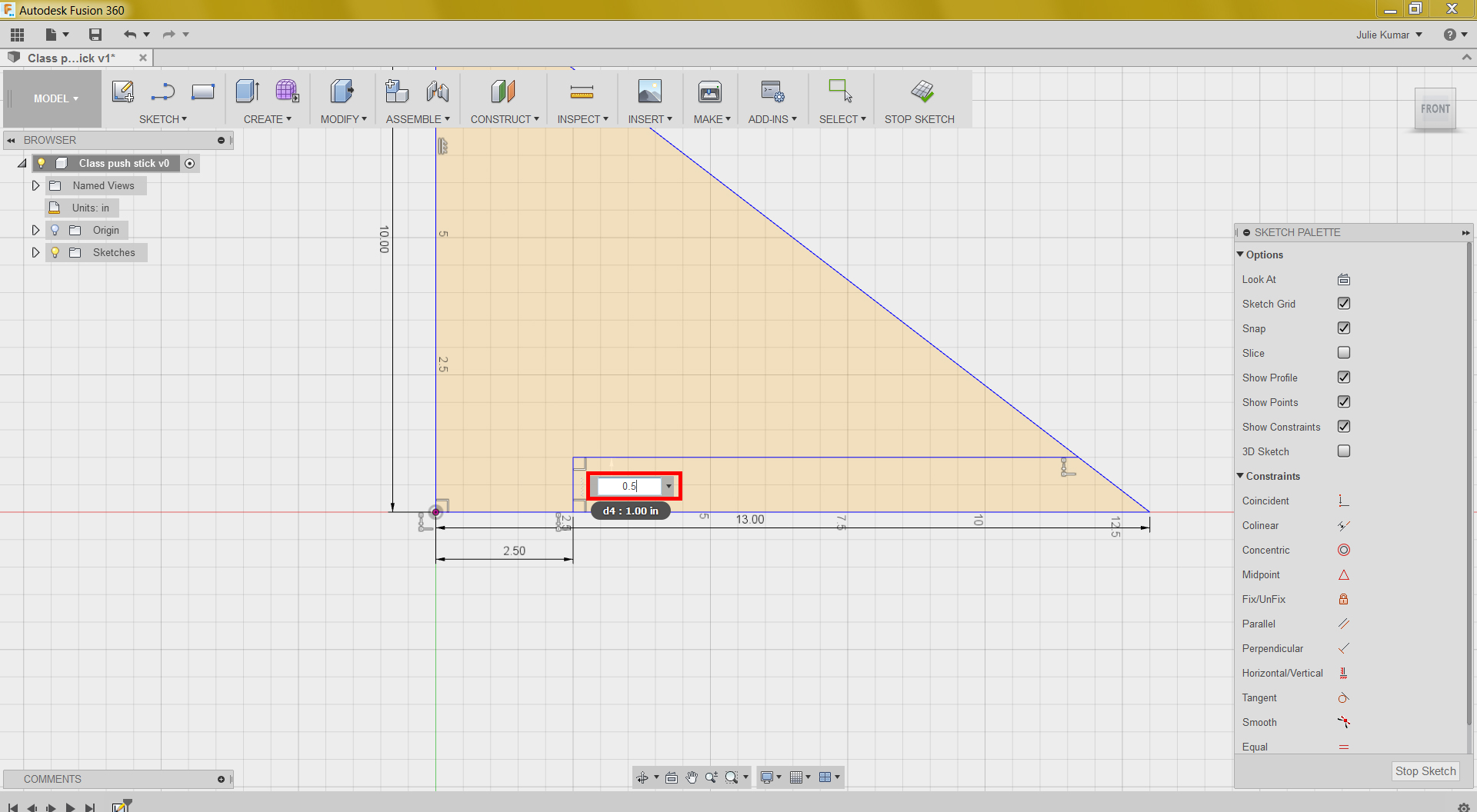
Task: Toggle visibility bulb for Origin folder
Action: [55, 230]
